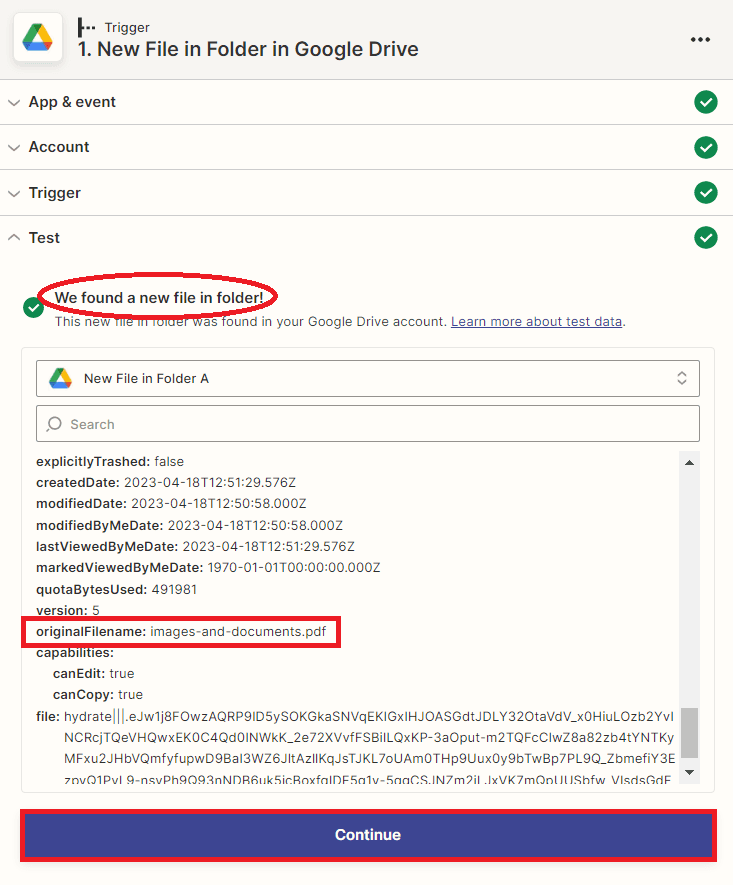
Task: Open Learn more about test data link
Action: 537,322
